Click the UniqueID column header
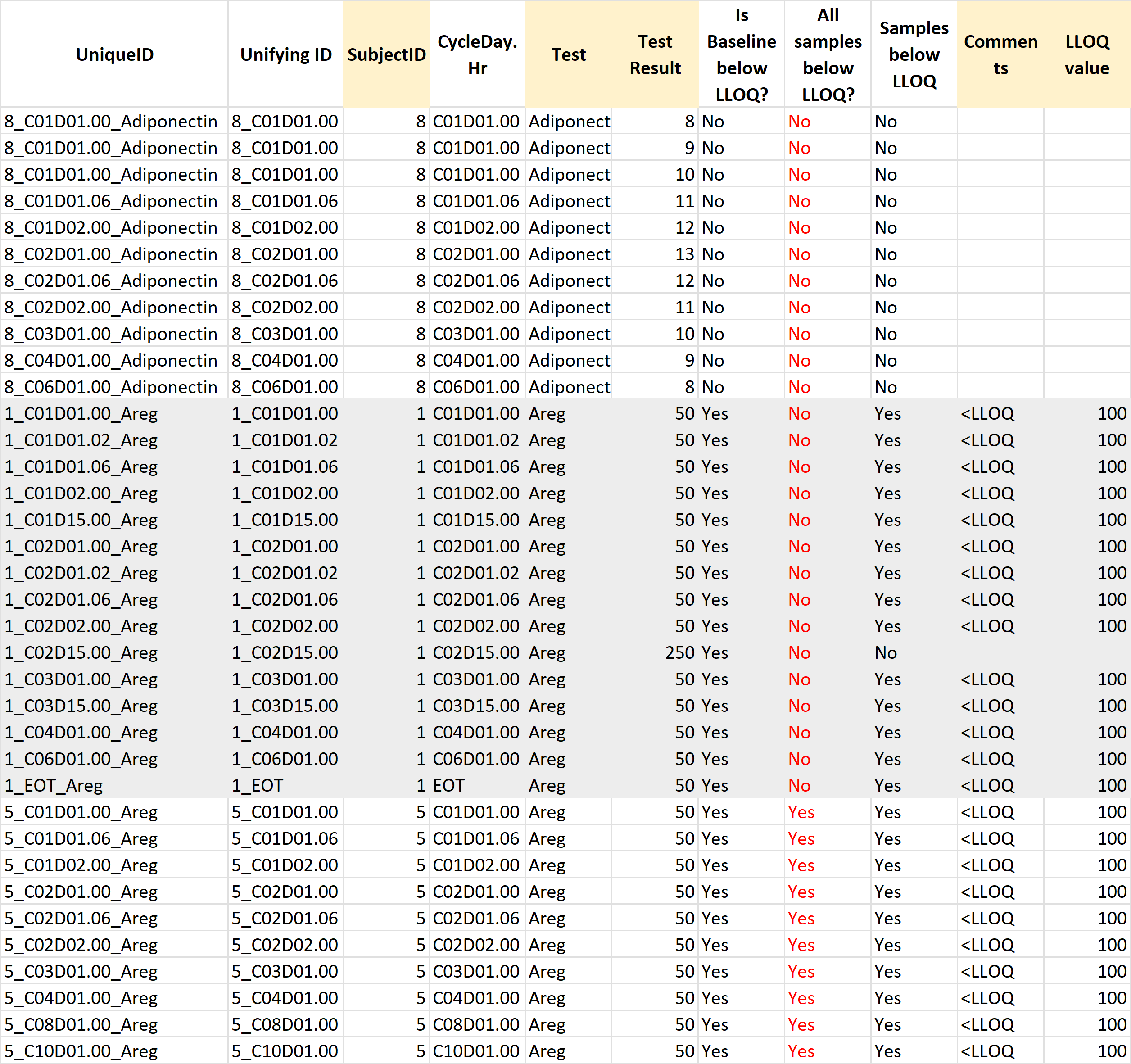Viewport: 1131px width, 1064px height. 114,54
